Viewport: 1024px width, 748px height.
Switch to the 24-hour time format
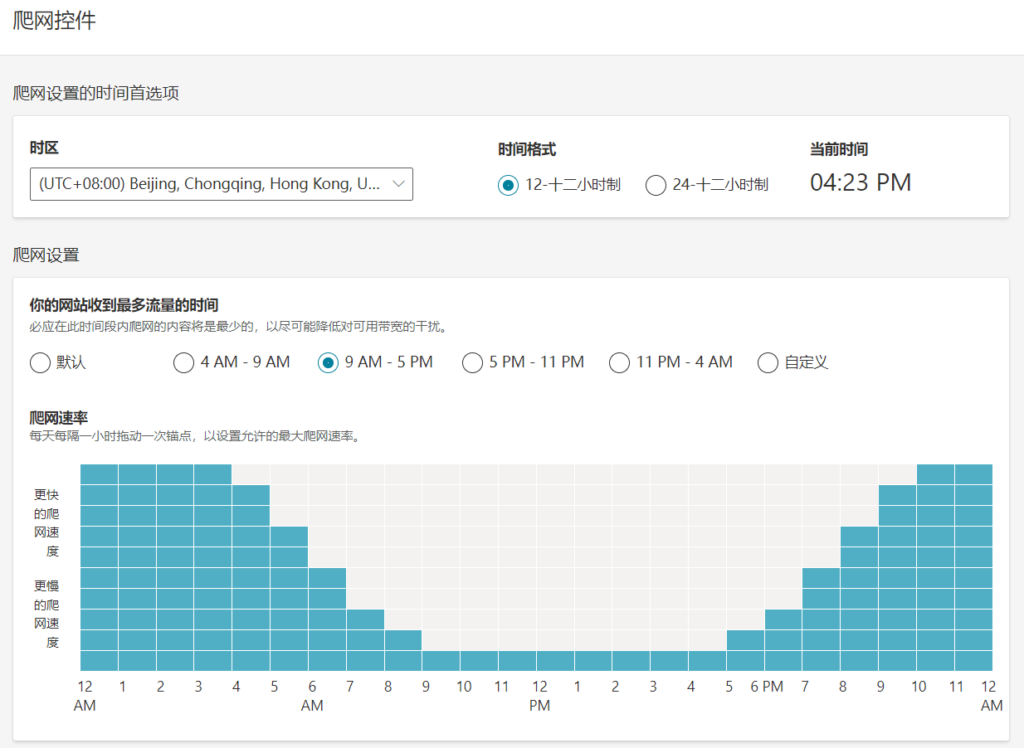tap(656, 185)
